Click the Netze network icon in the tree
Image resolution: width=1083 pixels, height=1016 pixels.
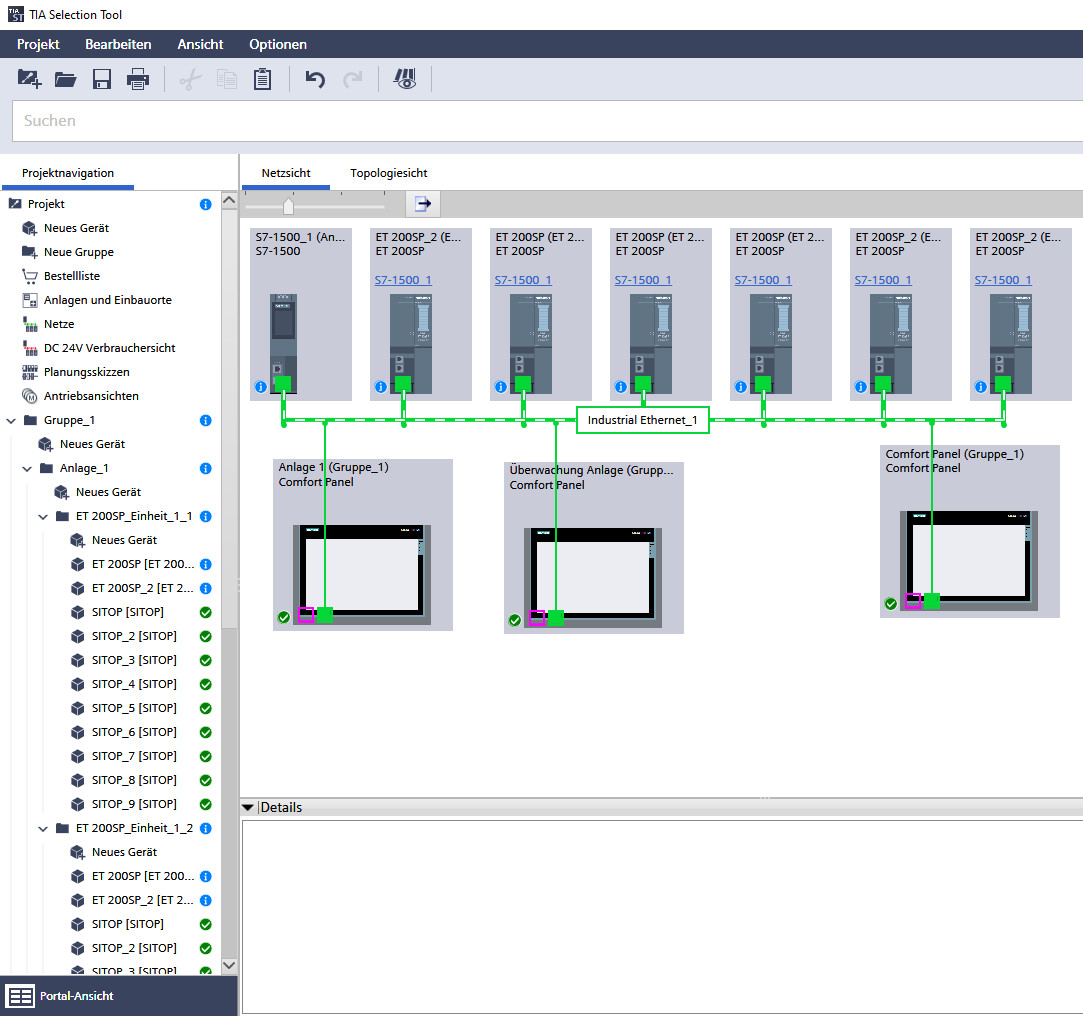(x=30, y=324)
